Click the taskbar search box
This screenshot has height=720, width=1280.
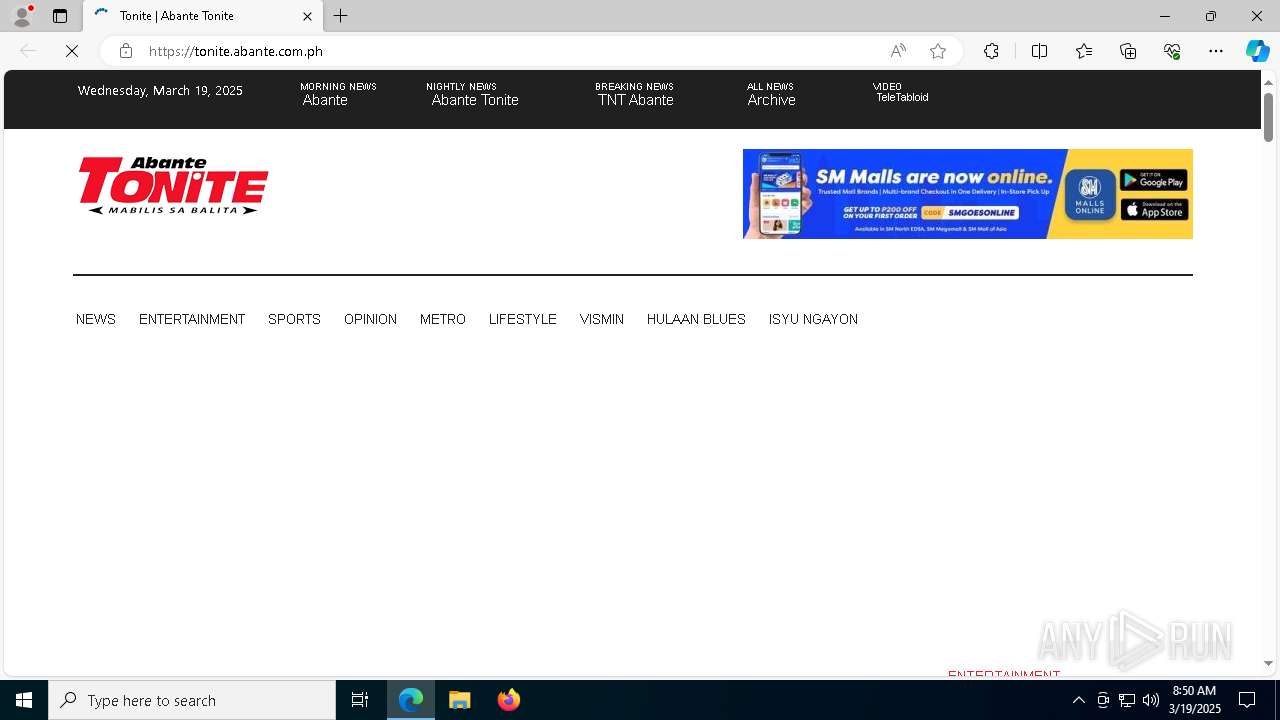pos(192,700)
